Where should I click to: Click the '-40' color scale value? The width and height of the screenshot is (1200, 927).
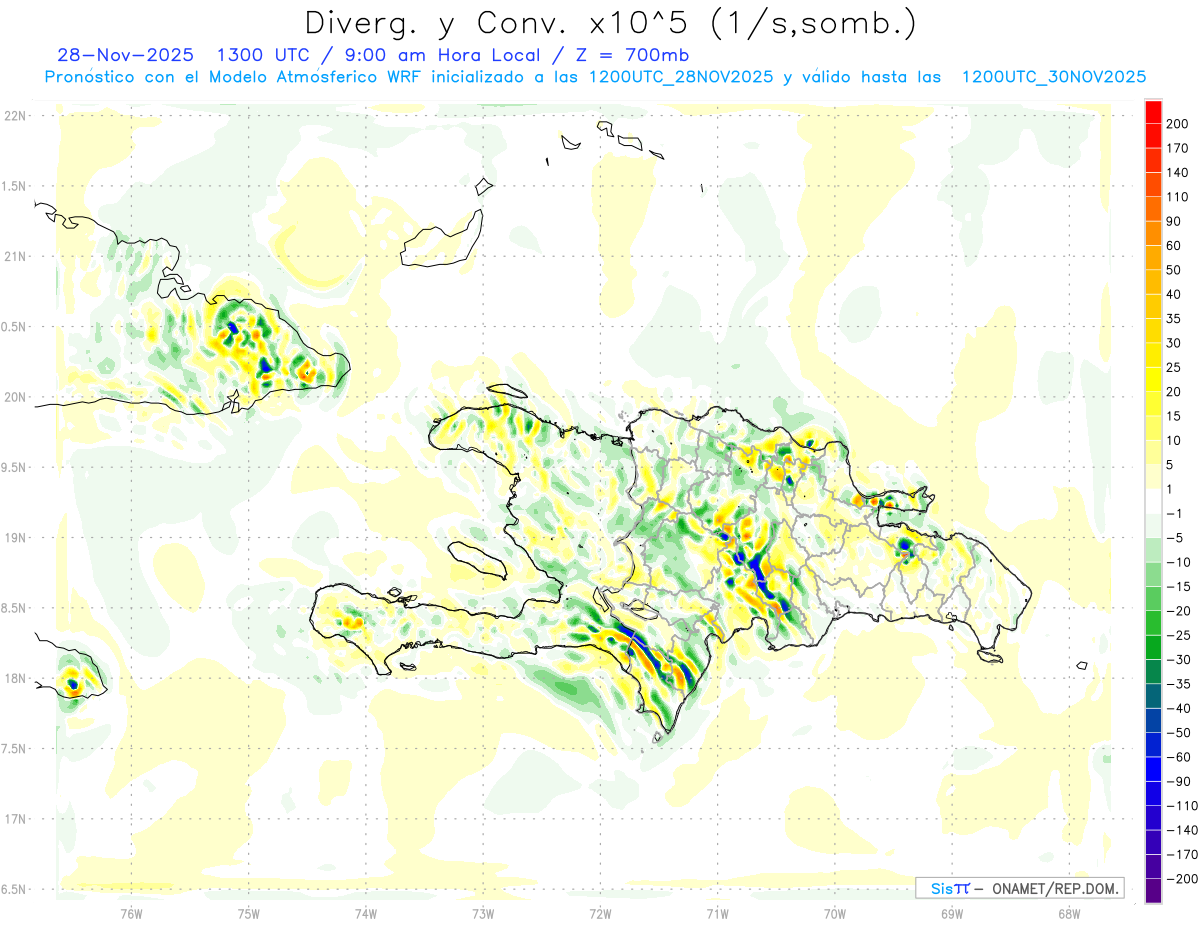[1180, 709]
